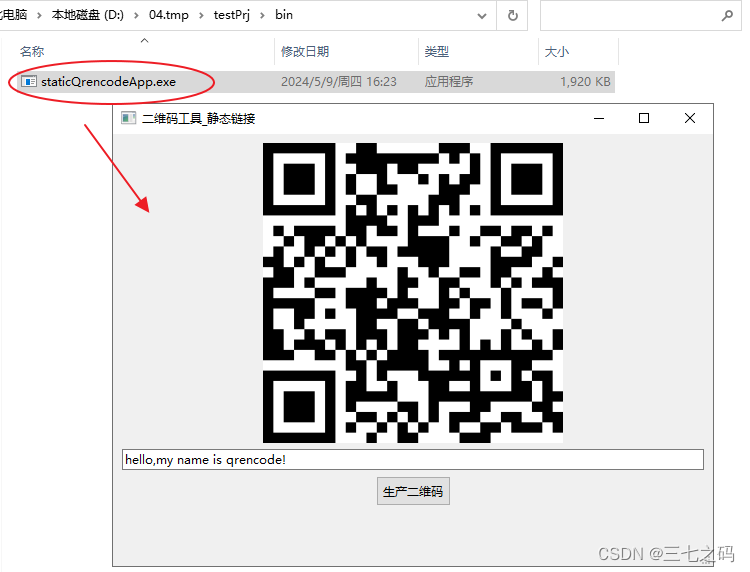Expand chevron after 04.tmp breadcrumb

coord(201,15)
